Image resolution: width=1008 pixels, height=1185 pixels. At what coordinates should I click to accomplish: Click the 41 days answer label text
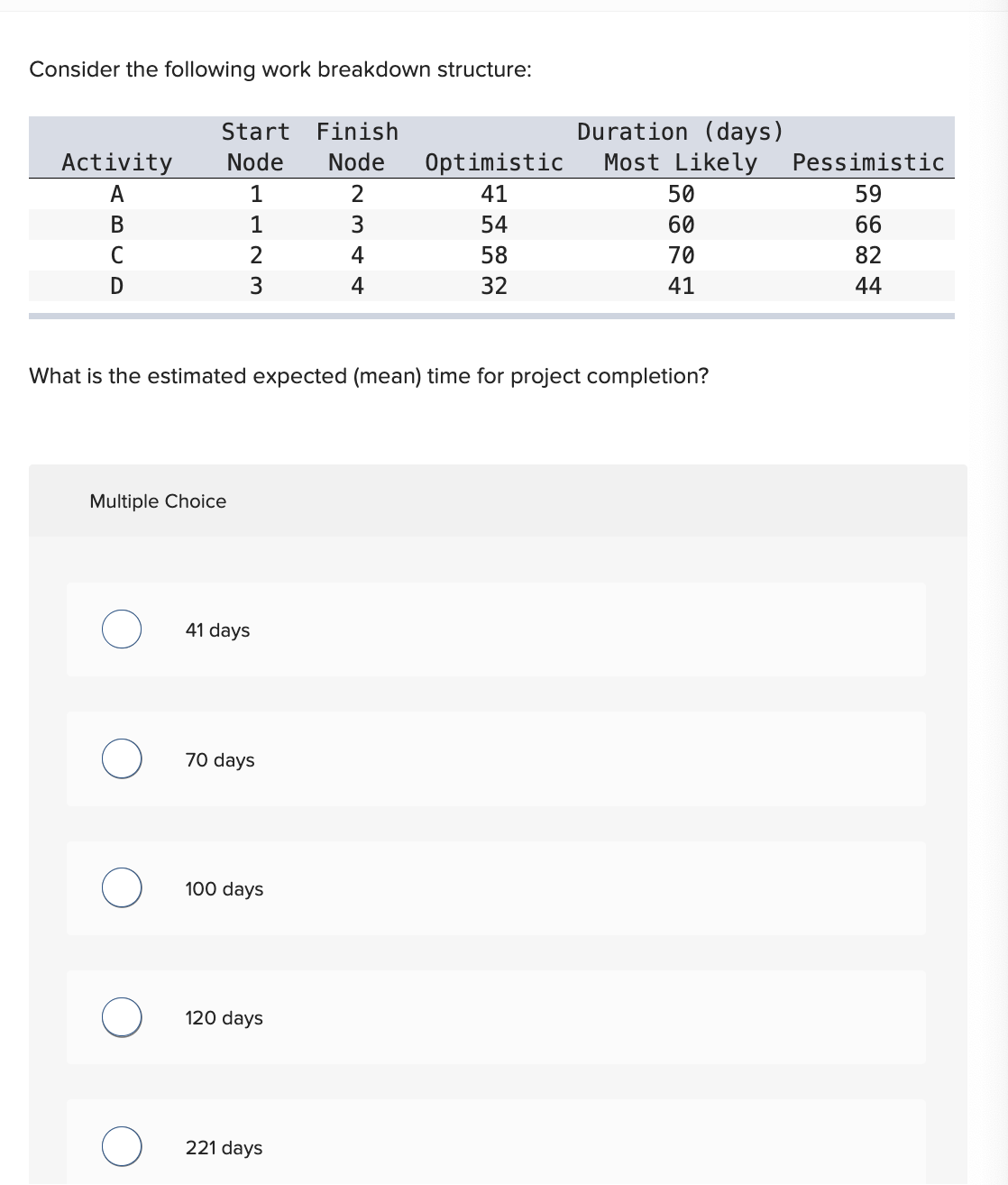[x=216, y=630]
